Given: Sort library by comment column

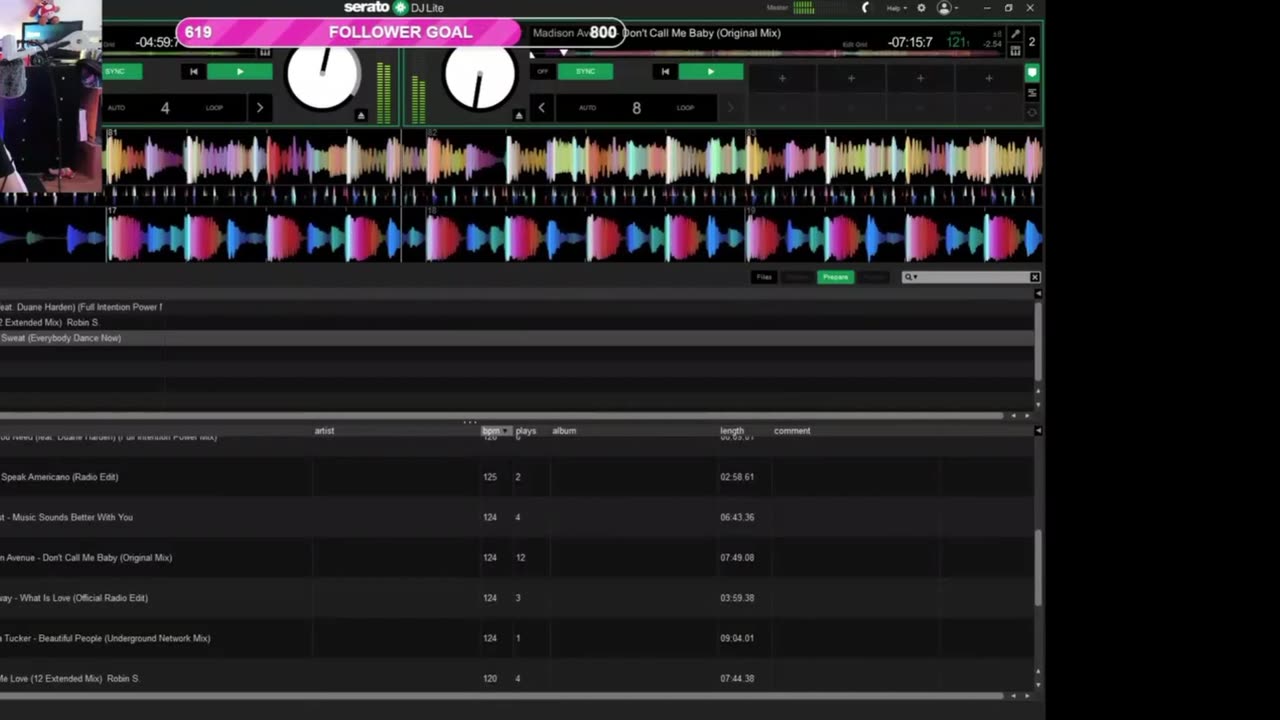Looking at the screenshot, I should point(792,431).
